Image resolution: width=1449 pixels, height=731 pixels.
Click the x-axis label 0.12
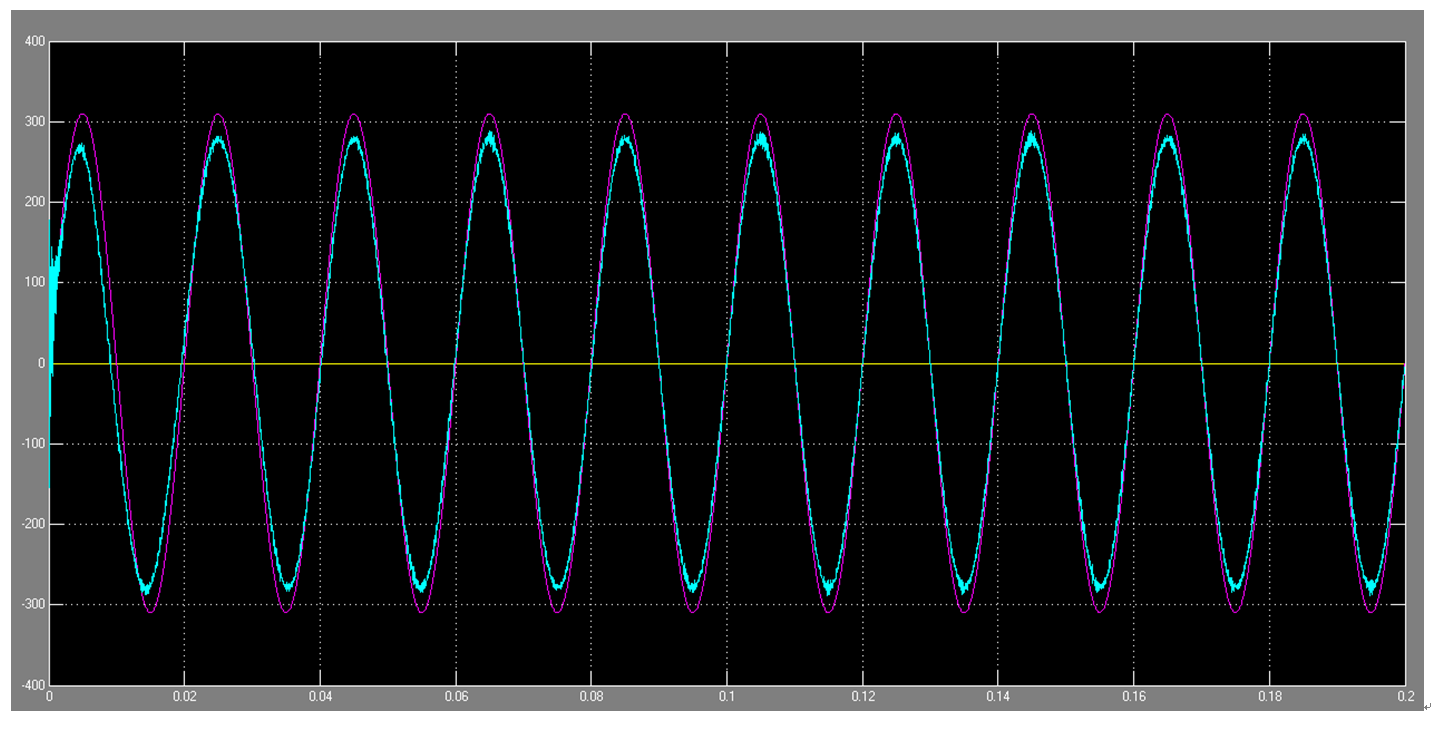[862, 695]
